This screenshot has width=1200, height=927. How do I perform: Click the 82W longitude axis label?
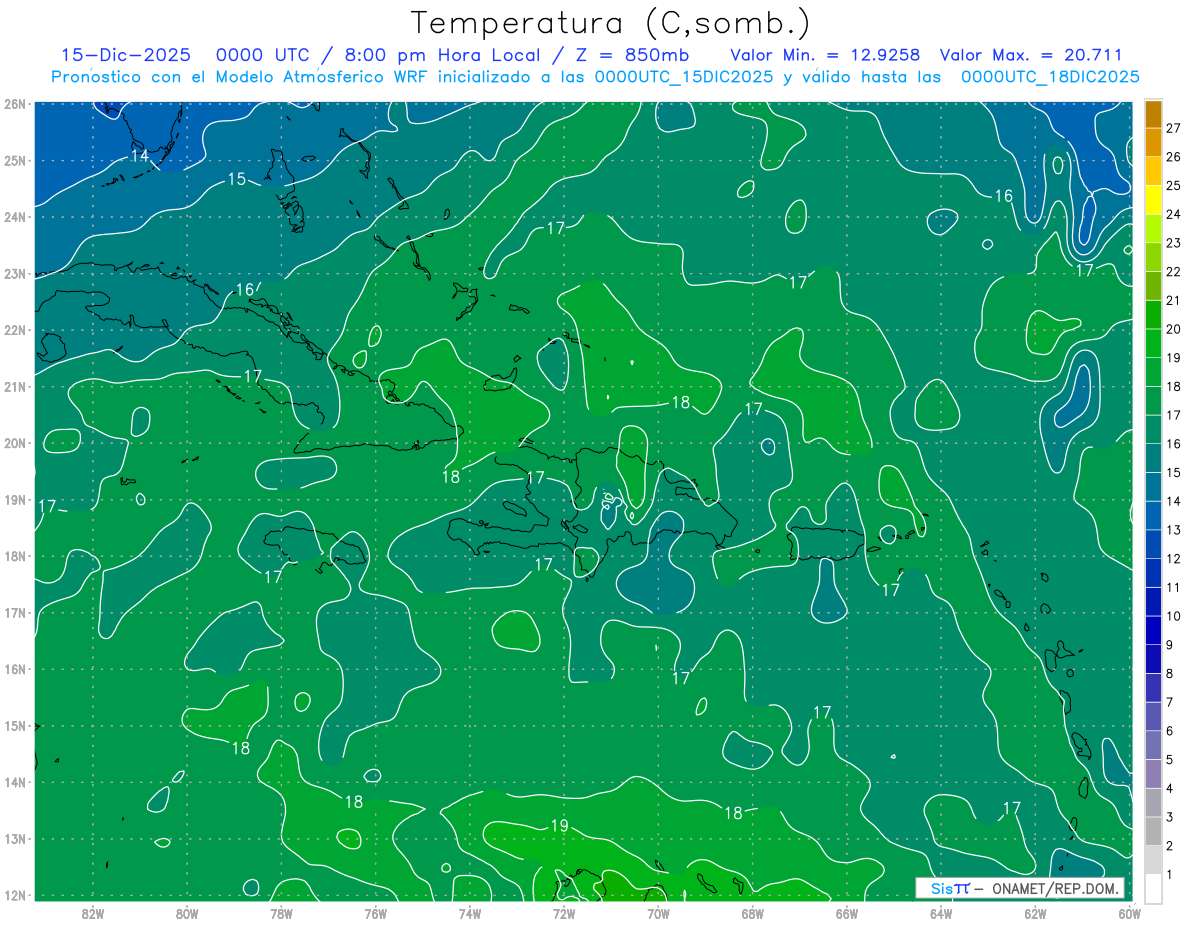pyautogui.click(x=93, y=912)
